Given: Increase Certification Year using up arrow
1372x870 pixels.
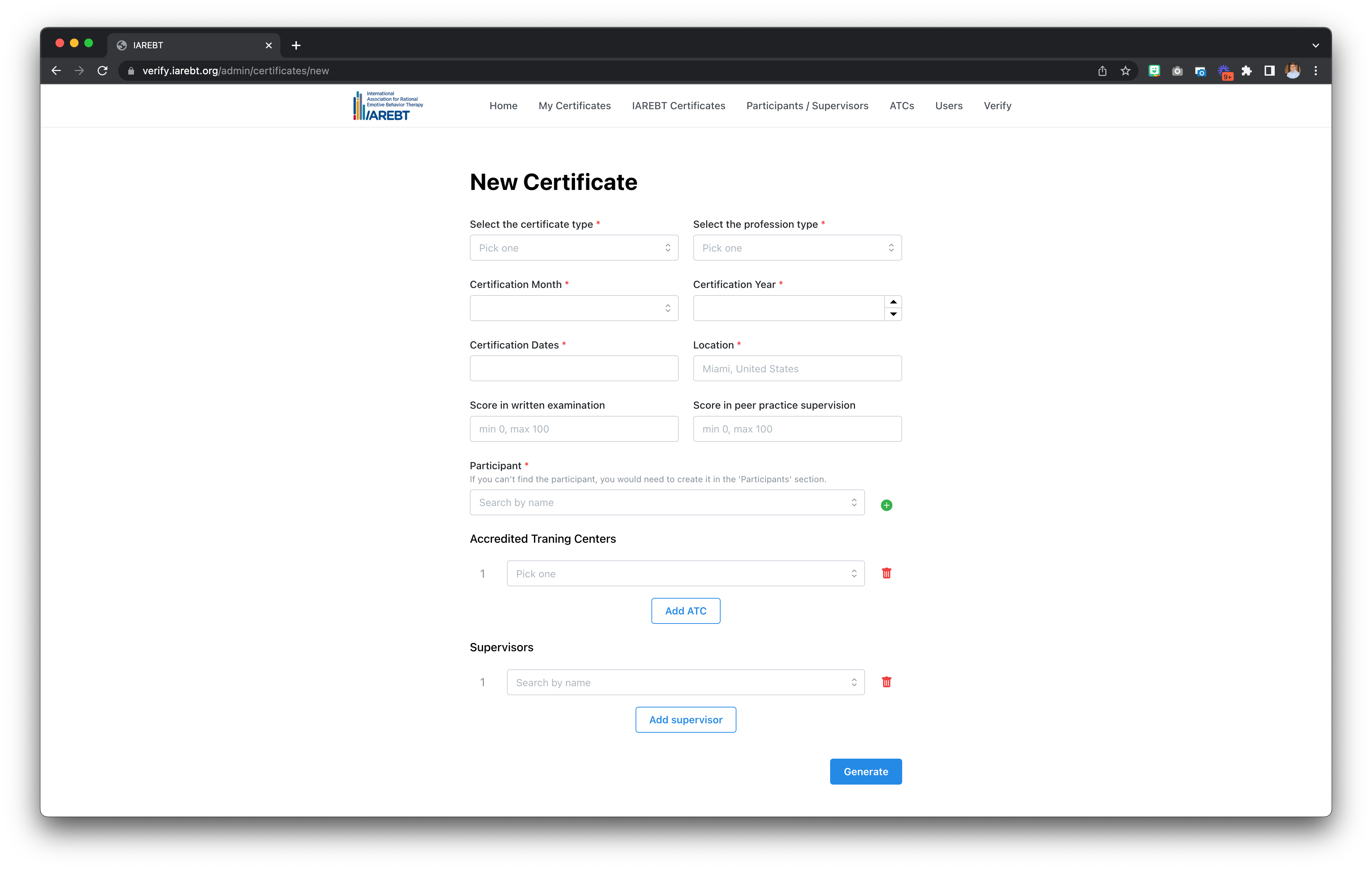Looking at the screenshot, I should (x=893, y=302).
